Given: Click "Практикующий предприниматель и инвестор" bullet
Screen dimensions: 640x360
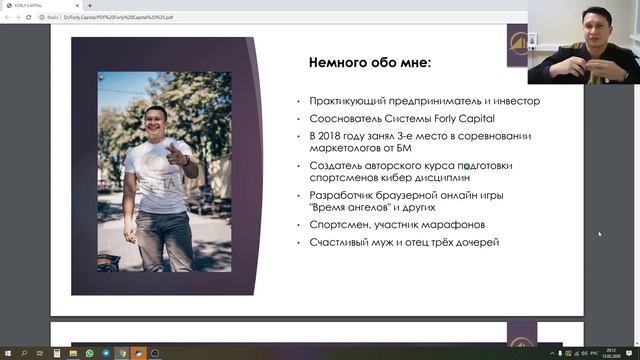Looking at the screenshot, I should pyautogui.click(x=424, y=101).
